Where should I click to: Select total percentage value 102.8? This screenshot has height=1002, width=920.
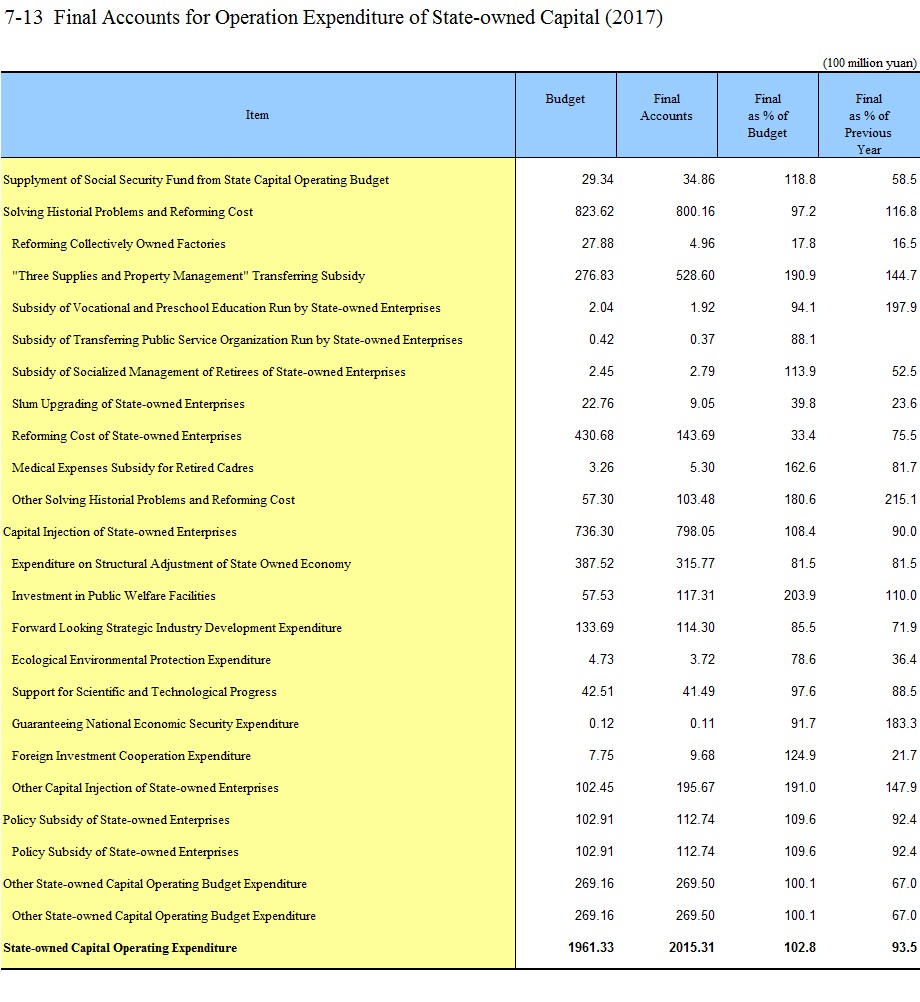click(800, 947)
